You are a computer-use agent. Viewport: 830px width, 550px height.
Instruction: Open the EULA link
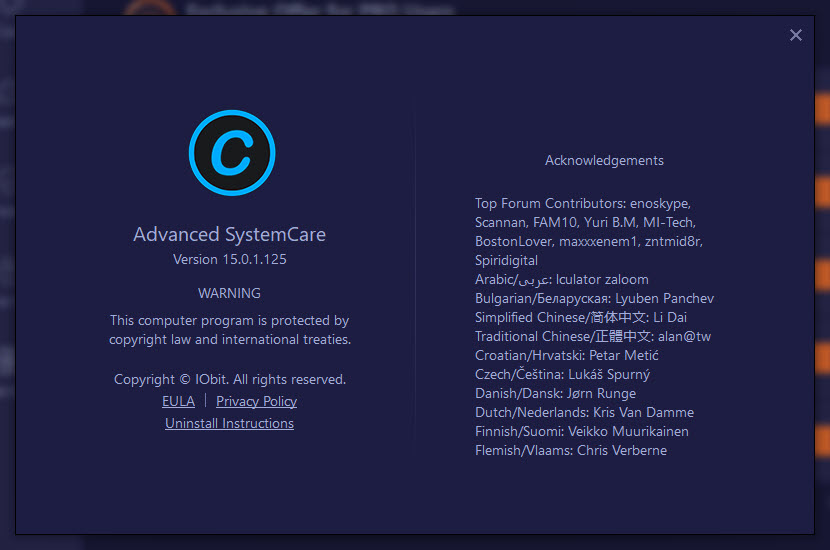(178, 401)
